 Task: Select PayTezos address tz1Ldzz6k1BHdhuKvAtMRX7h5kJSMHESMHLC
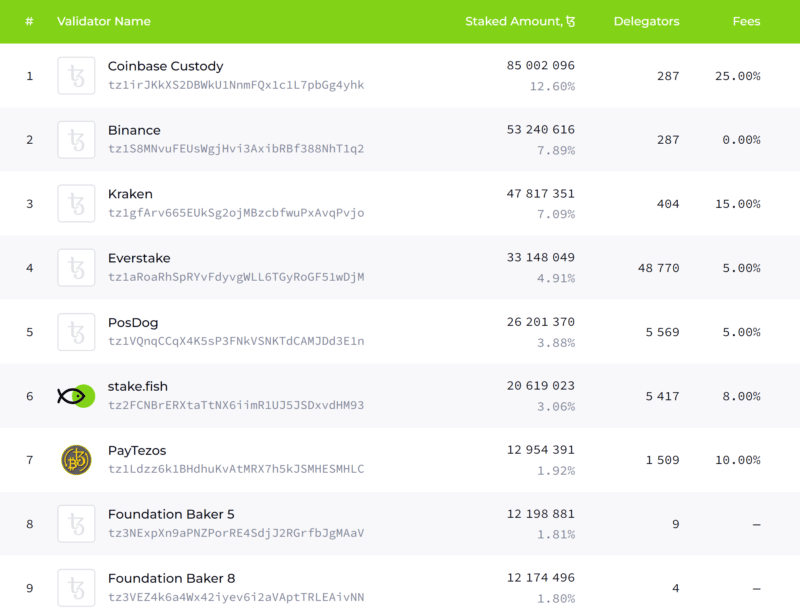pyautogui.click(x=236, y=469)
